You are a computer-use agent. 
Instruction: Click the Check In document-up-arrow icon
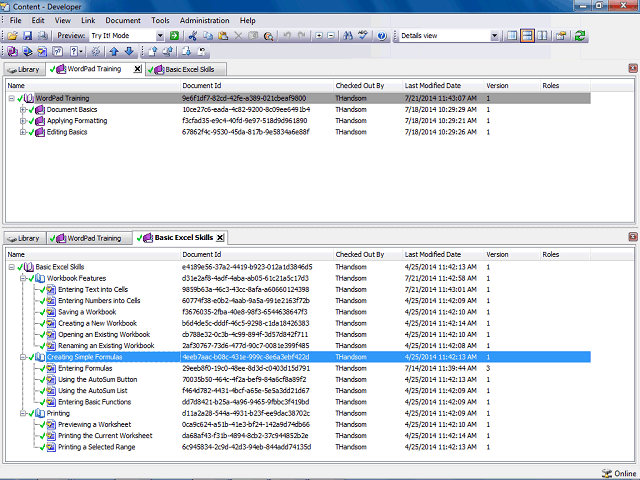(x=153, y=51)
